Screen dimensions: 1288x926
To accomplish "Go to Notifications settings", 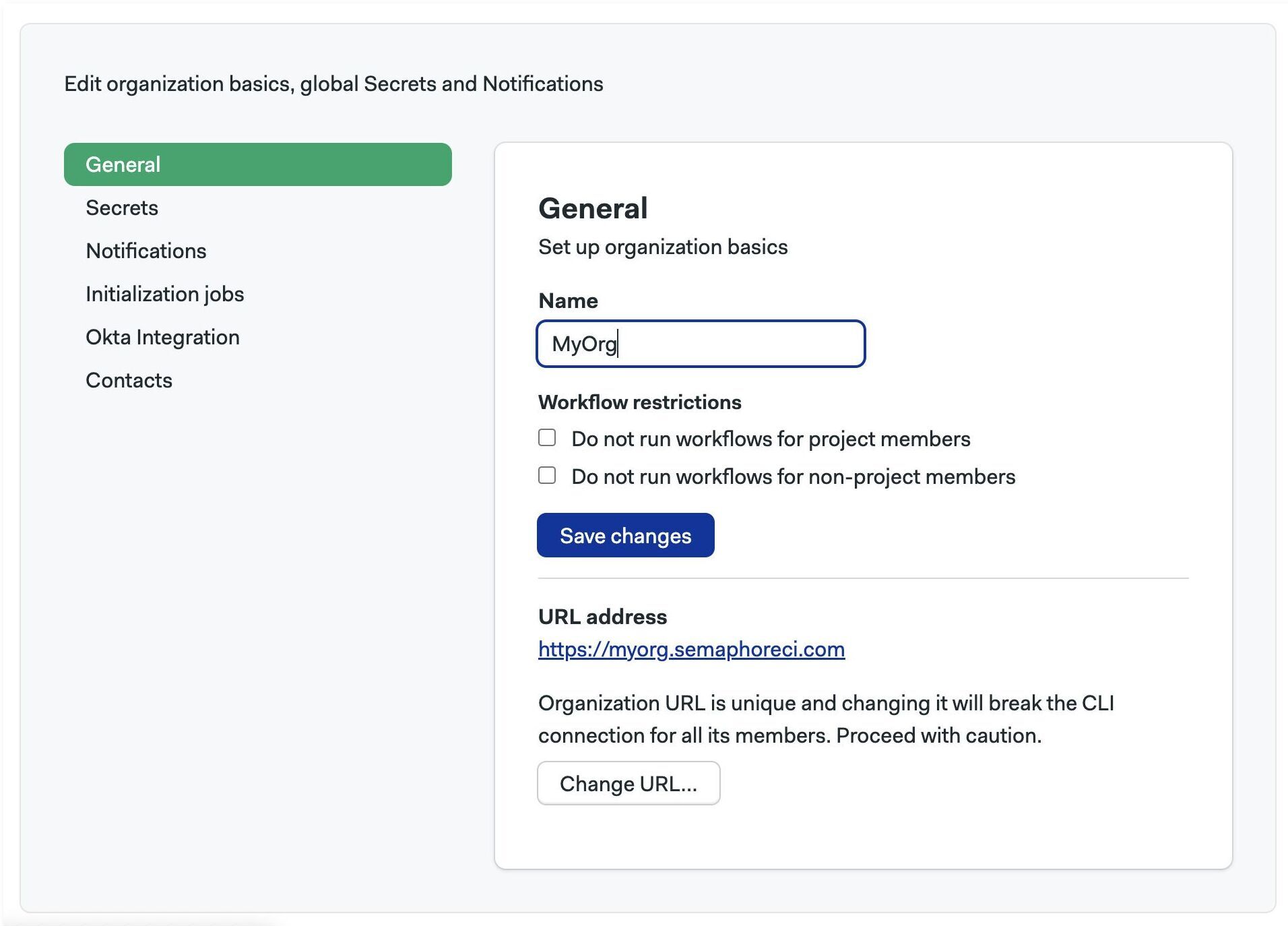I will click(146, 251).
